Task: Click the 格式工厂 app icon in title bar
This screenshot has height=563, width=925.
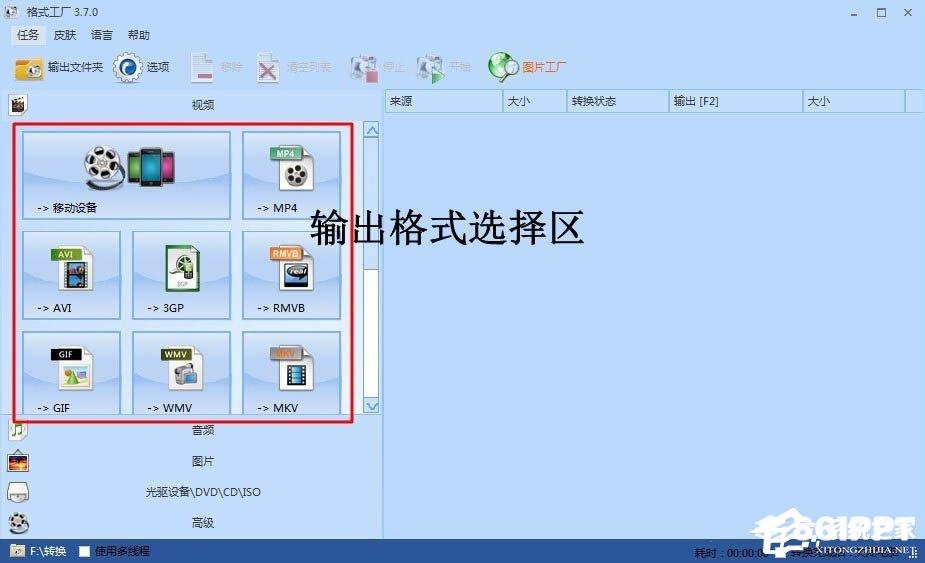Action: tap(11, 12)
